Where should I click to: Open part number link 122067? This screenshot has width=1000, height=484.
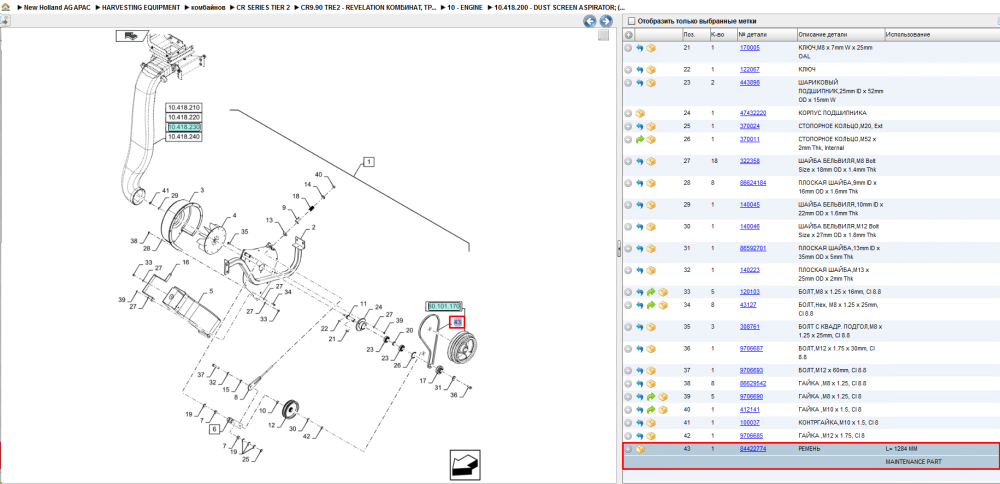point(749,70)
